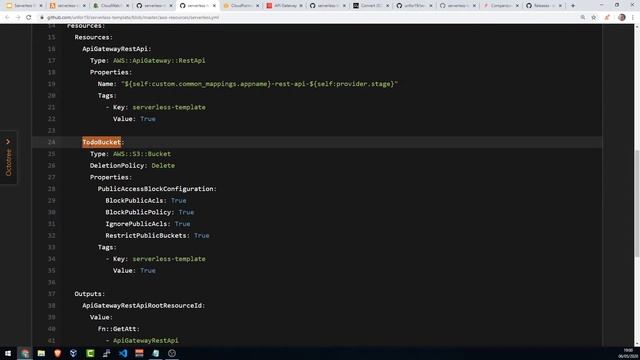Viewport: 640px width, 360px height.
Task: Close the CloudWatch tab
Action: pyautogui.click(x=127, y=6)
